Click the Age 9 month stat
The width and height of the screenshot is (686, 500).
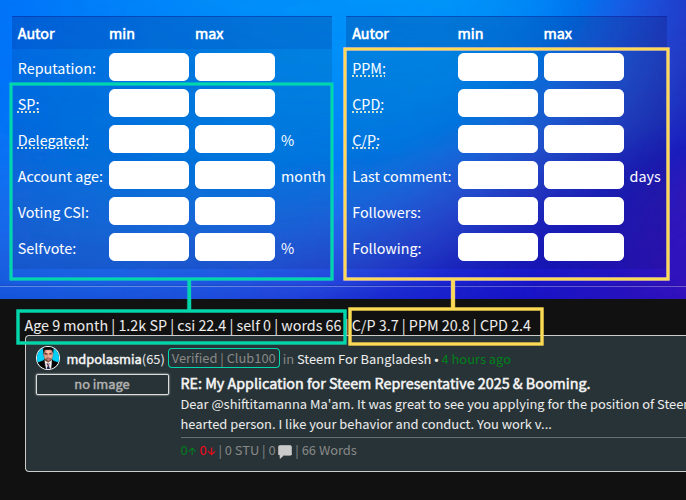tap(66, 326)
